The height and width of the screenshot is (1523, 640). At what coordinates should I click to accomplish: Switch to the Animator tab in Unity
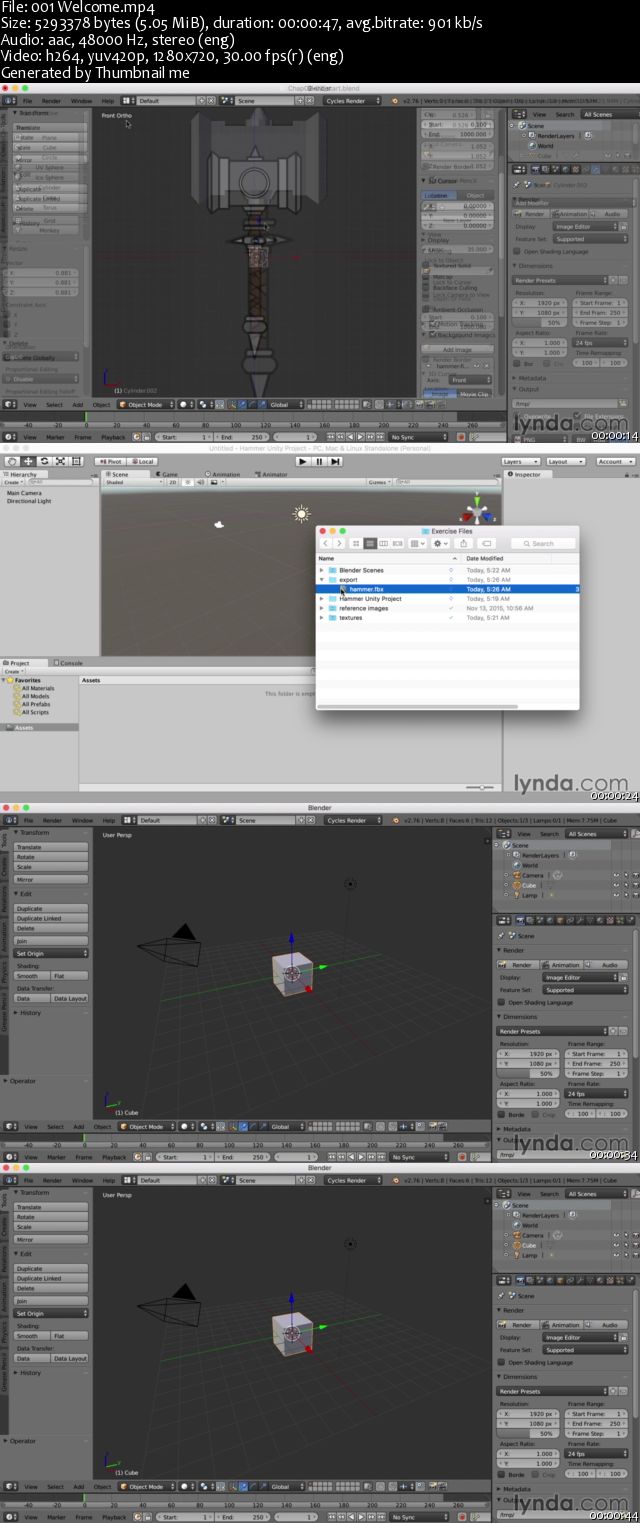[x=271, y=474]
